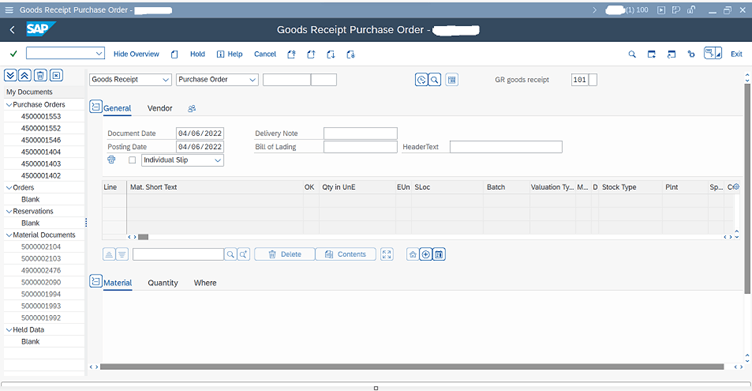Collapse all nodes in the overview tree

click(x=25, y=75)
